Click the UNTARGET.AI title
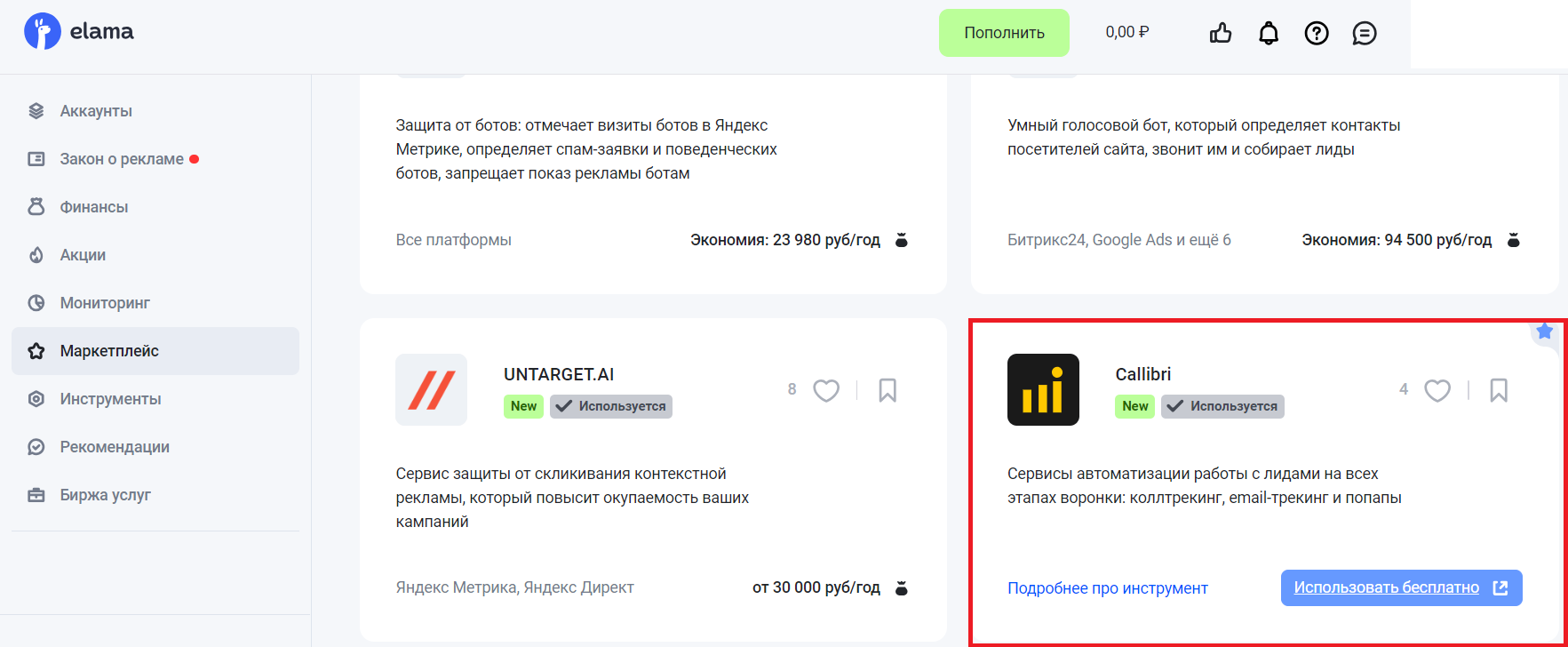Screen dimensions: 1568x647 559,374
